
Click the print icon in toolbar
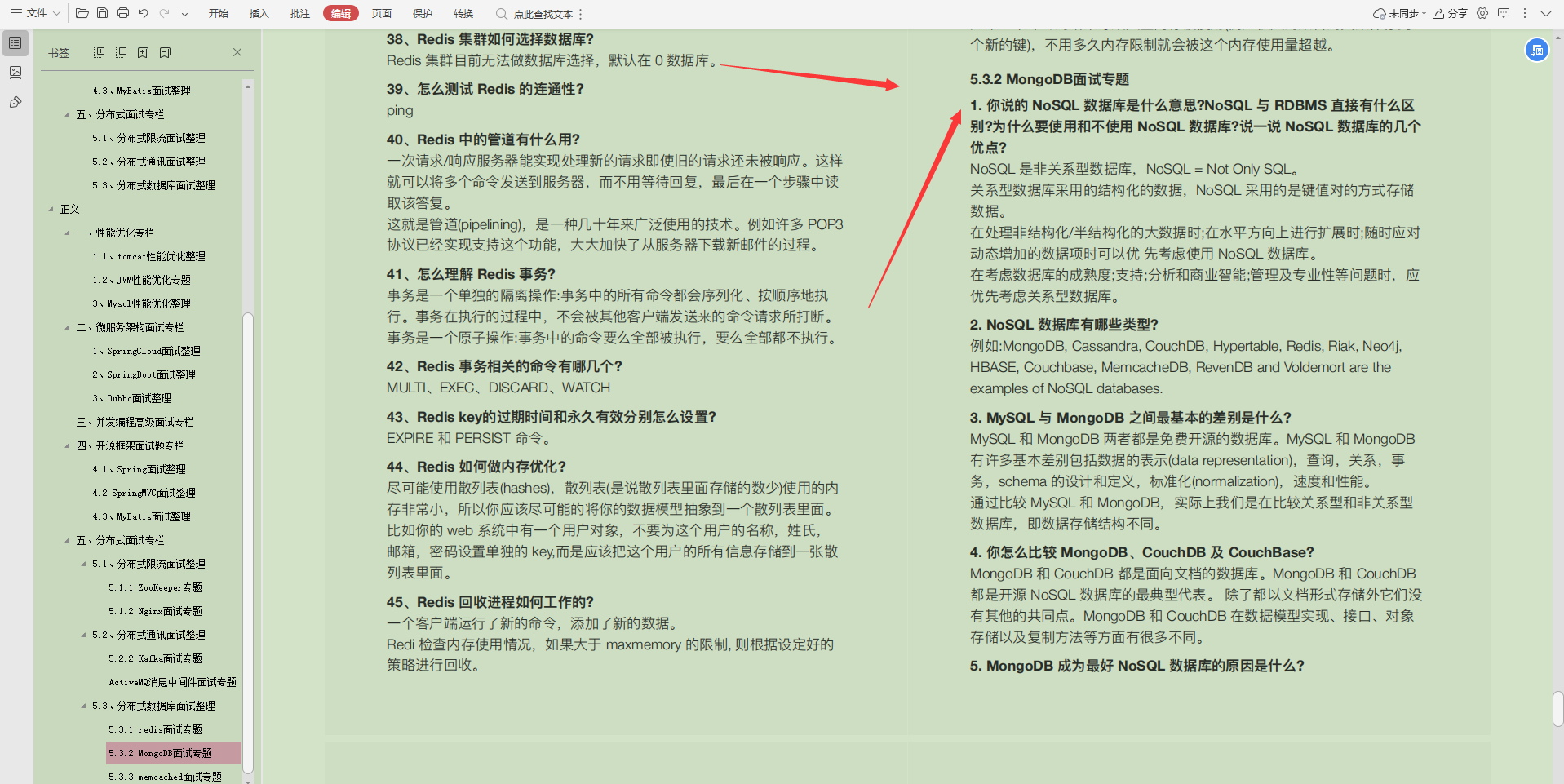[x=123, y=13]
